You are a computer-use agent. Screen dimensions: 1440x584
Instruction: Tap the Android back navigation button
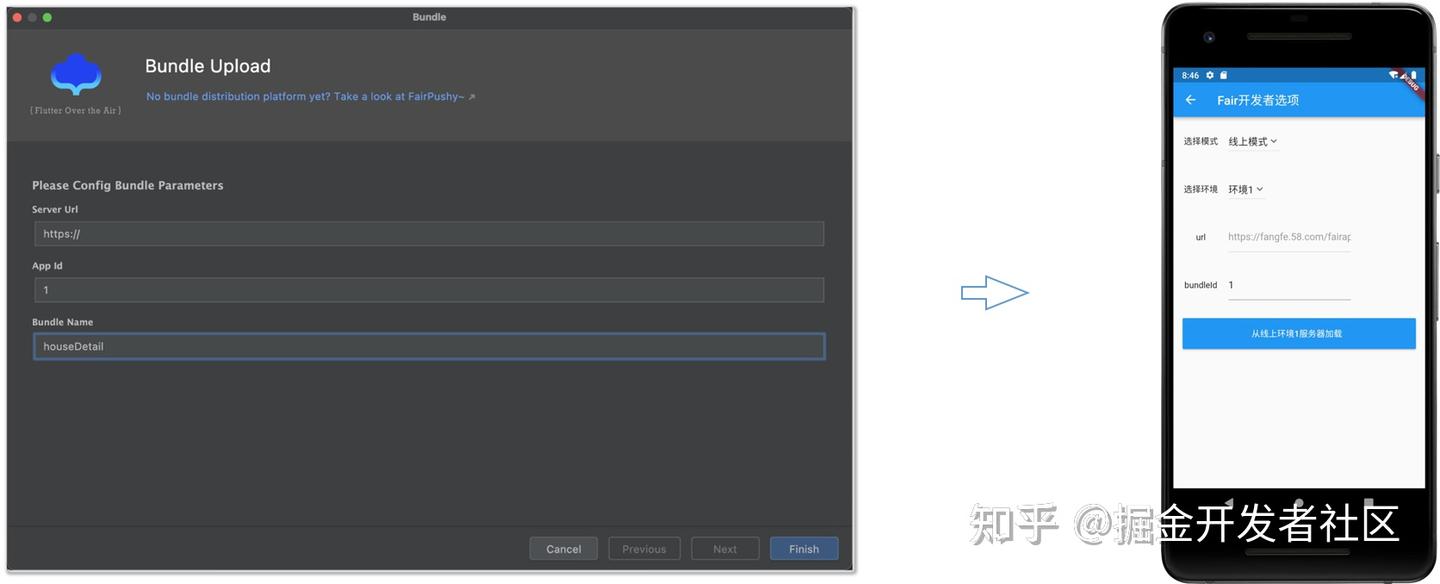1229,502
